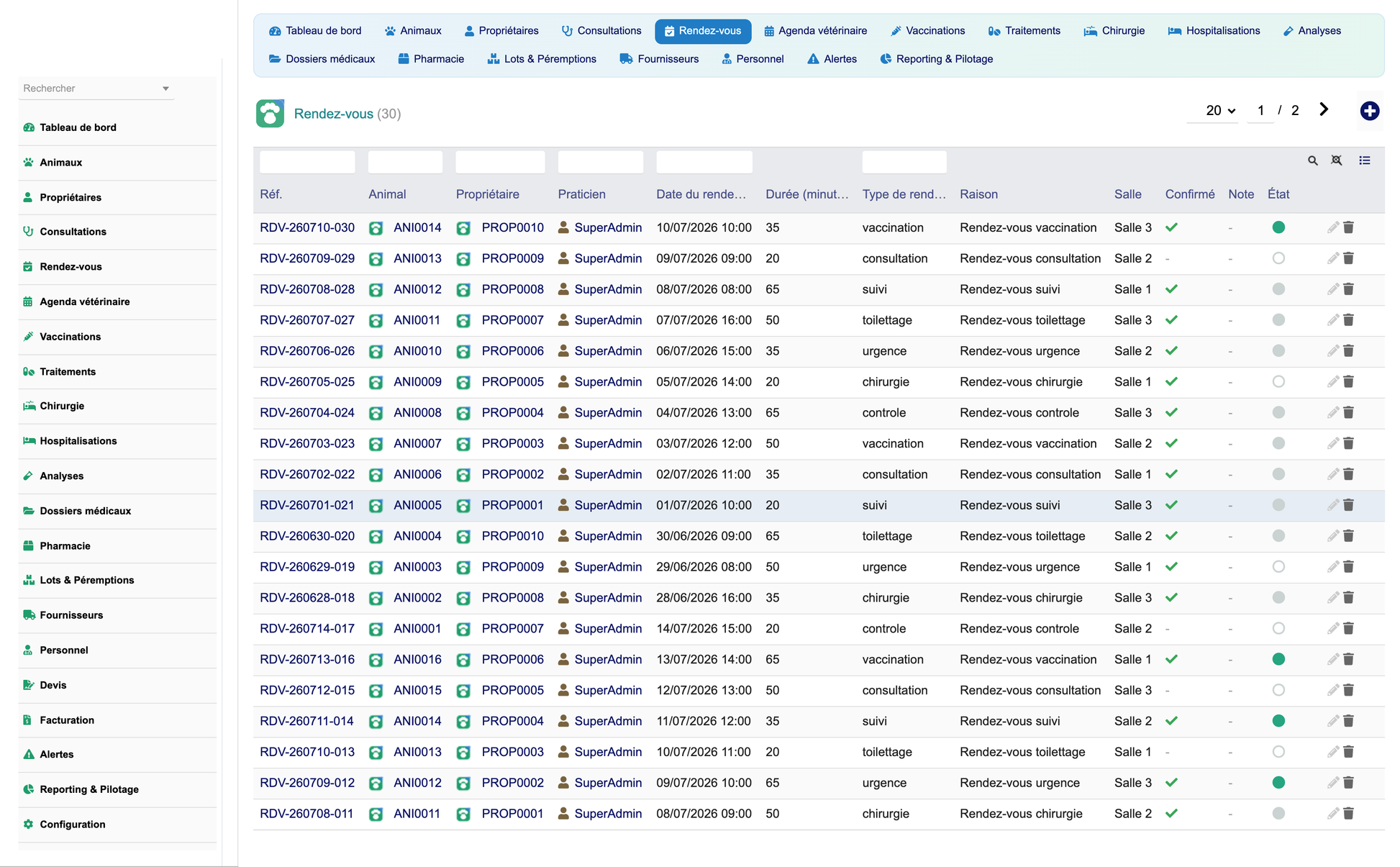
Task: Click Alertes warning triangle icon in sidebar
Action: click(29, 755)
